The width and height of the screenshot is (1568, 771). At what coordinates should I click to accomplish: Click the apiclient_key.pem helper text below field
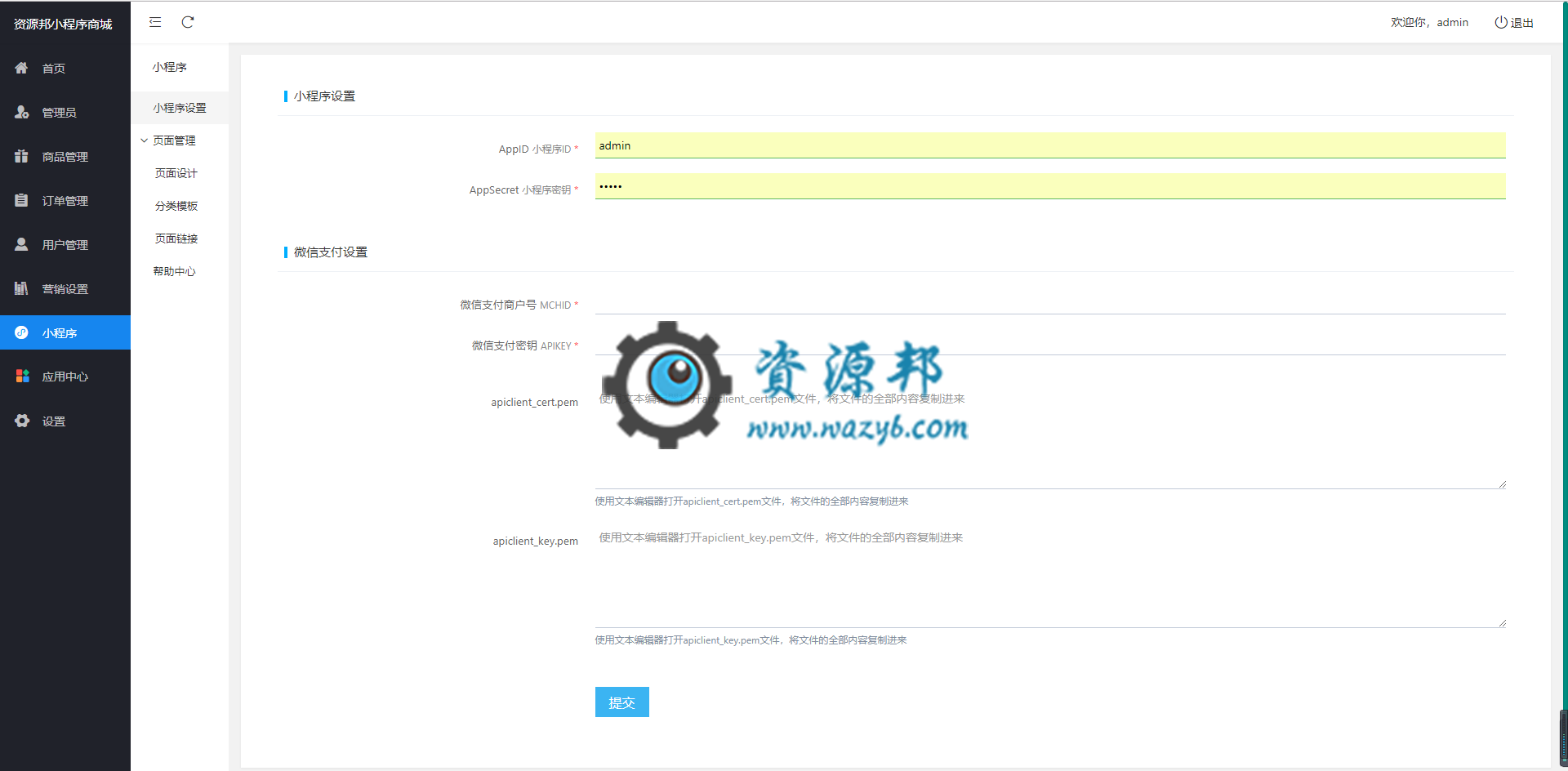751,640
